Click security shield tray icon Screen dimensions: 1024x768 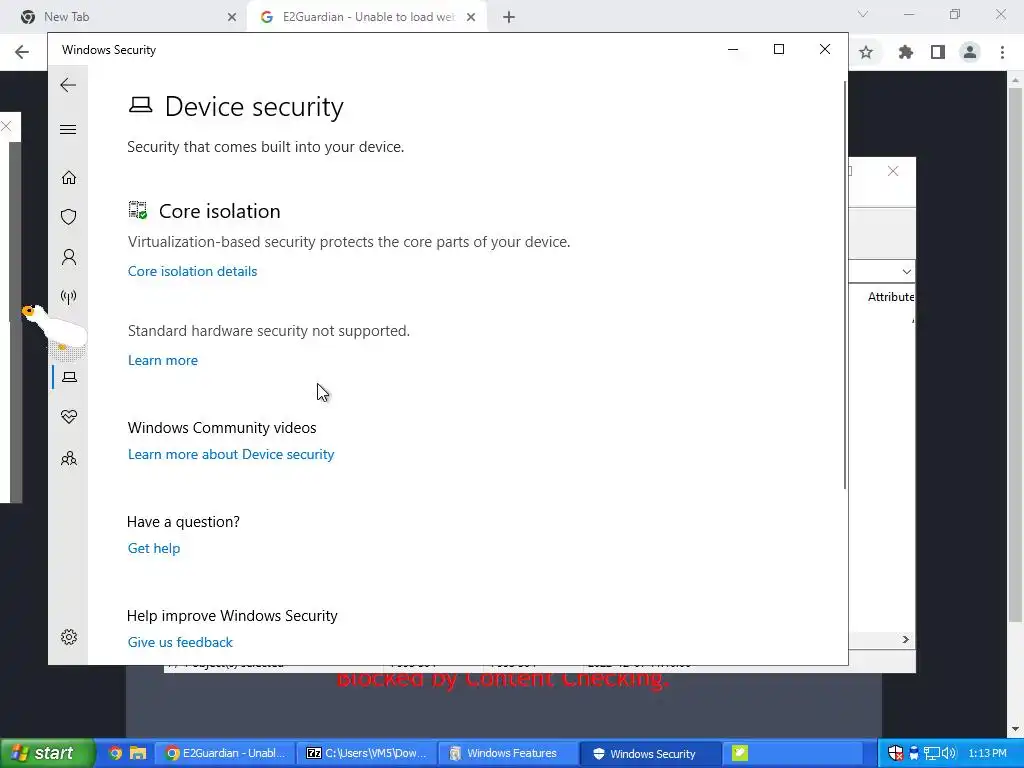pos(896,753)
